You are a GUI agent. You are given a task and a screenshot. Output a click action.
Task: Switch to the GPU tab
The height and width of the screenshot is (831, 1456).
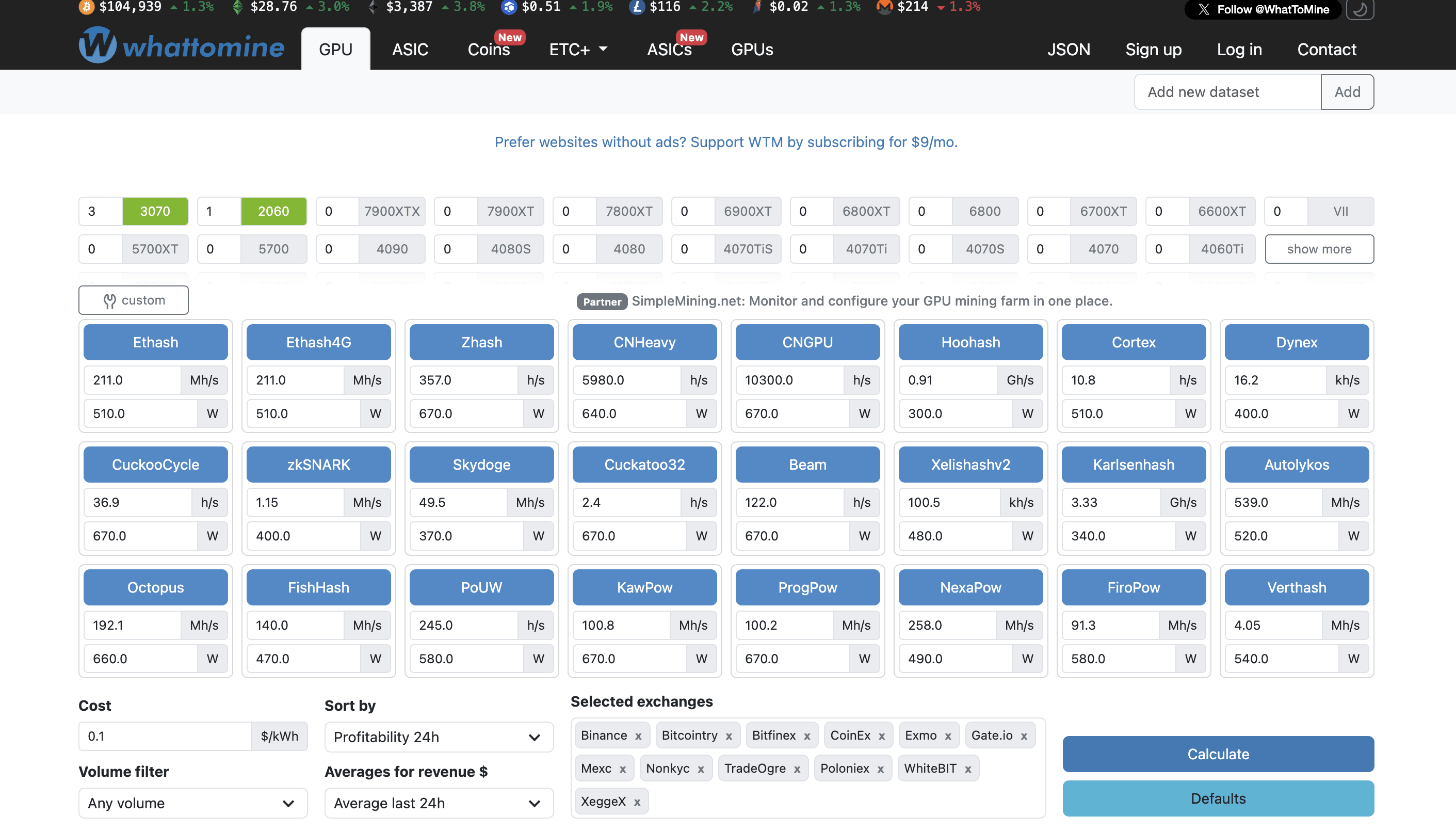pyautogui.click(x=335, y=49)
